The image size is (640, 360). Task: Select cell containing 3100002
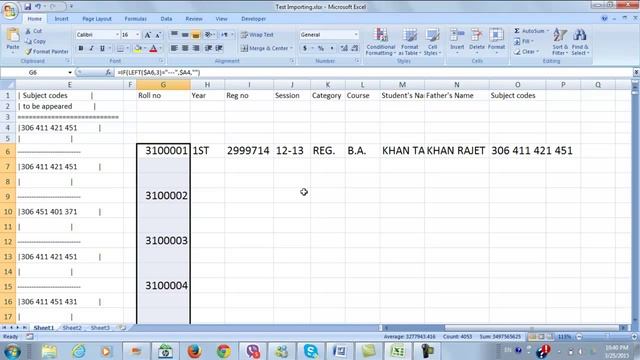point(163,196)
